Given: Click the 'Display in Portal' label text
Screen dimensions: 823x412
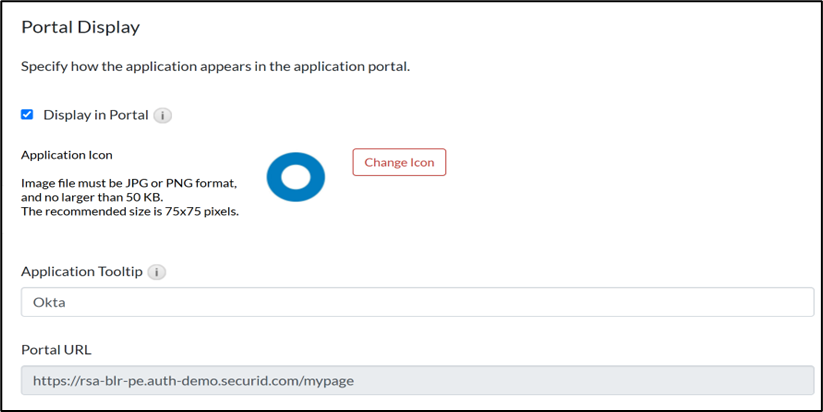Looking at the screenshot, I should coord(95,115).
